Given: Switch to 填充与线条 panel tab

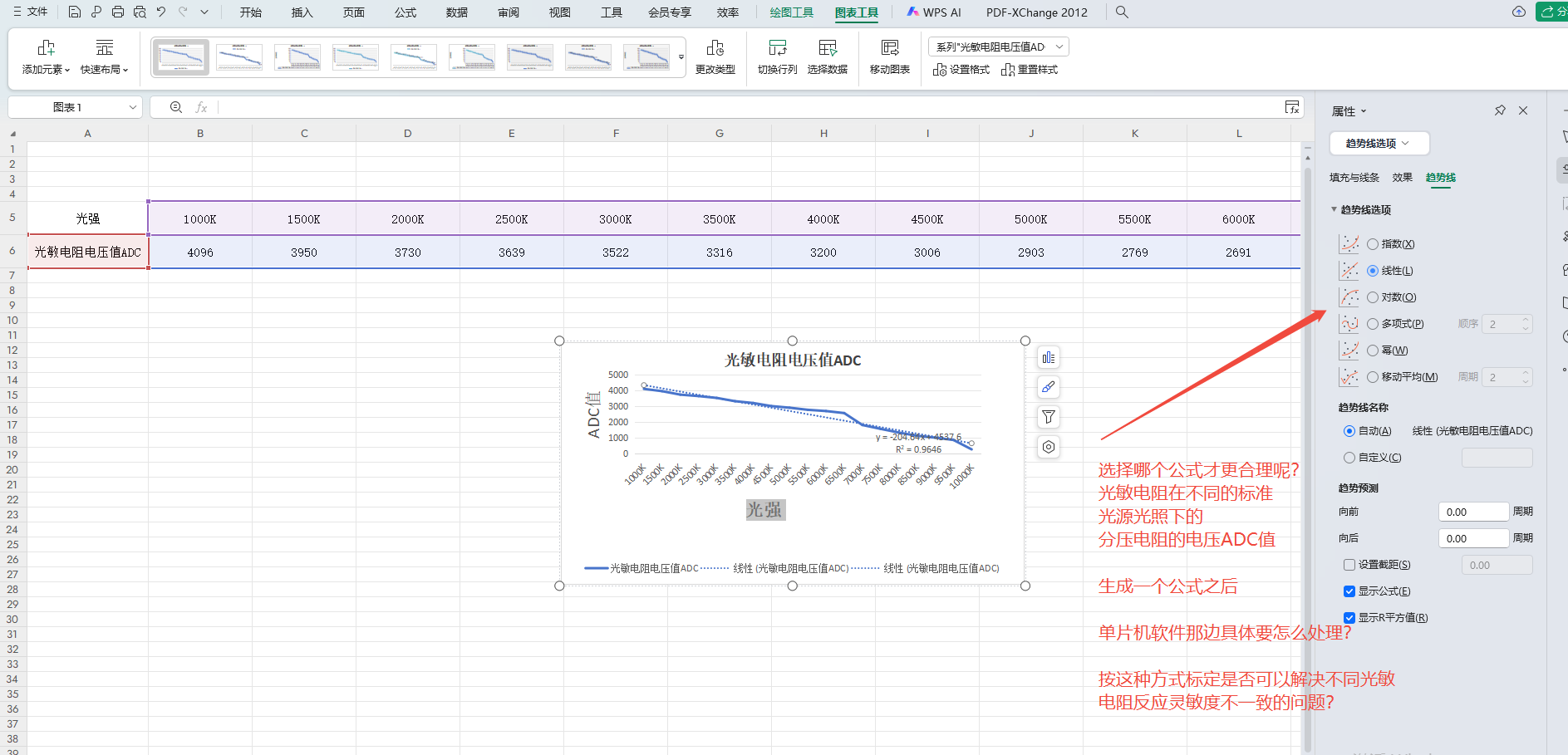Looking at the screenshot, I should point(1354,177).
